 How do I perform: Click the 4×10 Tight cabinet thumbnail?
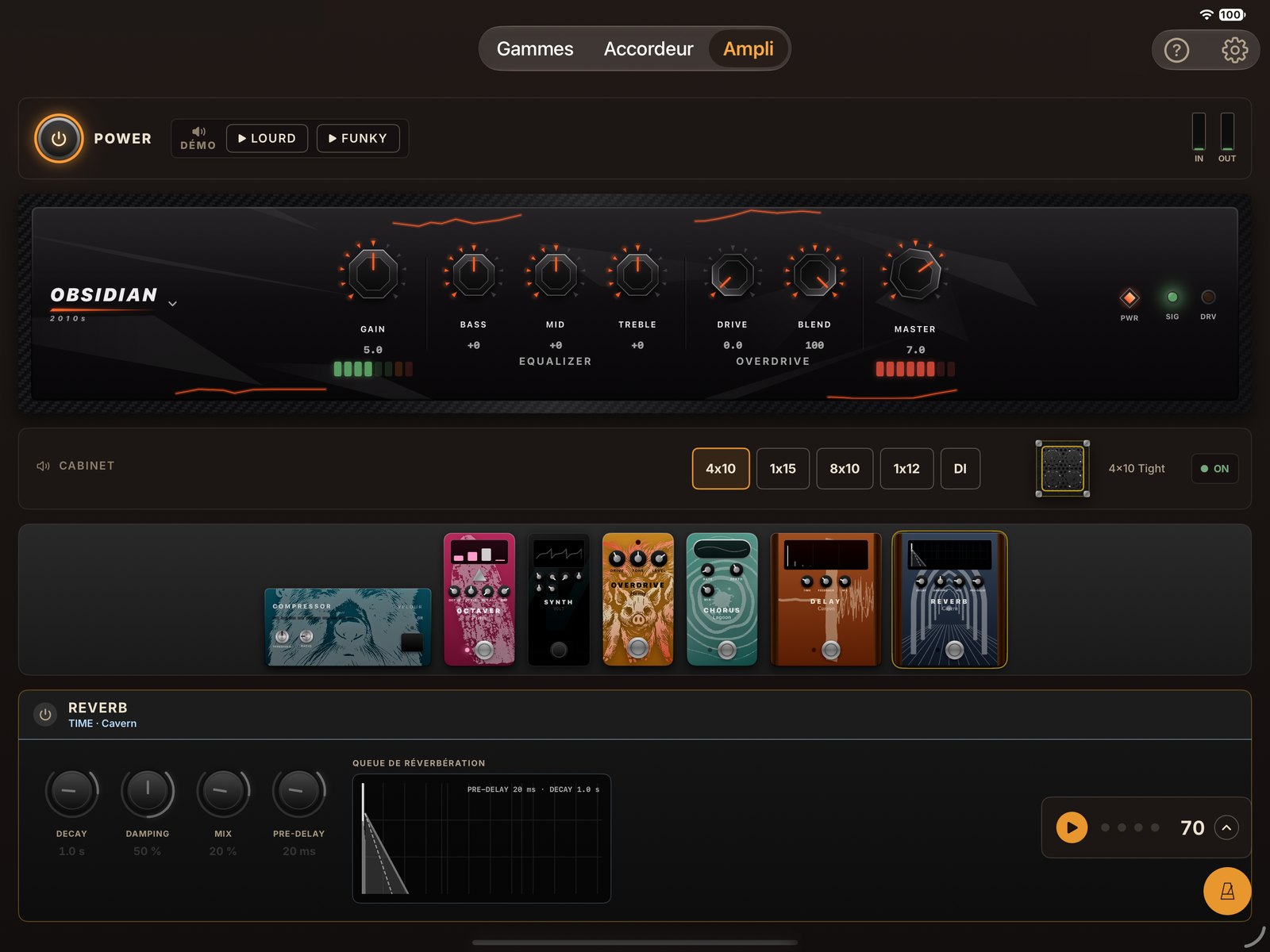(x=1063, y=469)
